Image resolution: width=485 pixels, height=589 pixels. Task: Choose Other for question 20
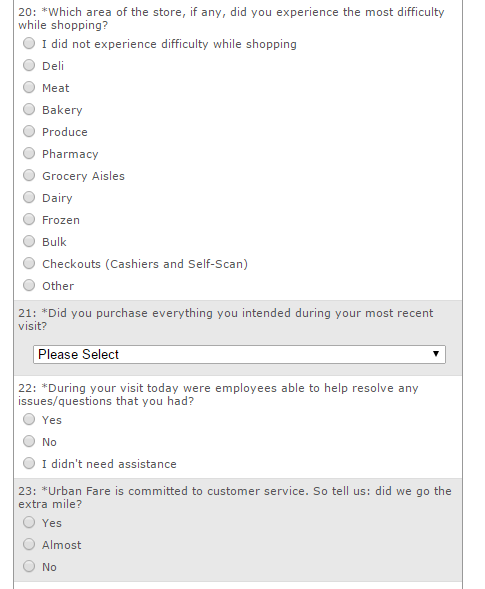(29, 285)
